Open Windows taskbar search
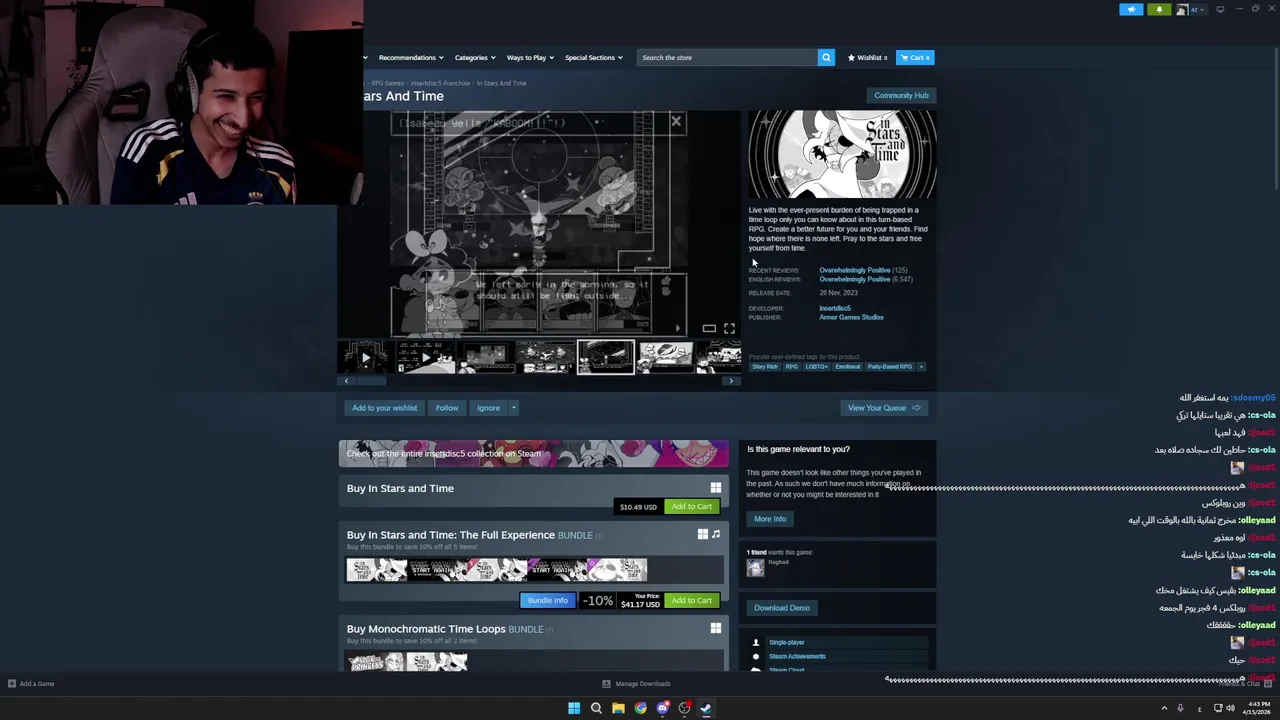Image resolution: width=1280 pixels, height=720 pixels. click(x=596, y=708)
